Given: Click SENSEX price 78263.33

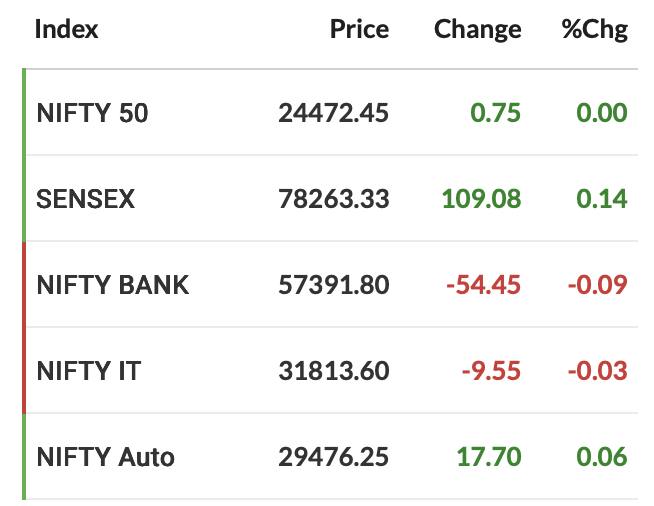Looking at the screenshot, I should coord(333,199).
